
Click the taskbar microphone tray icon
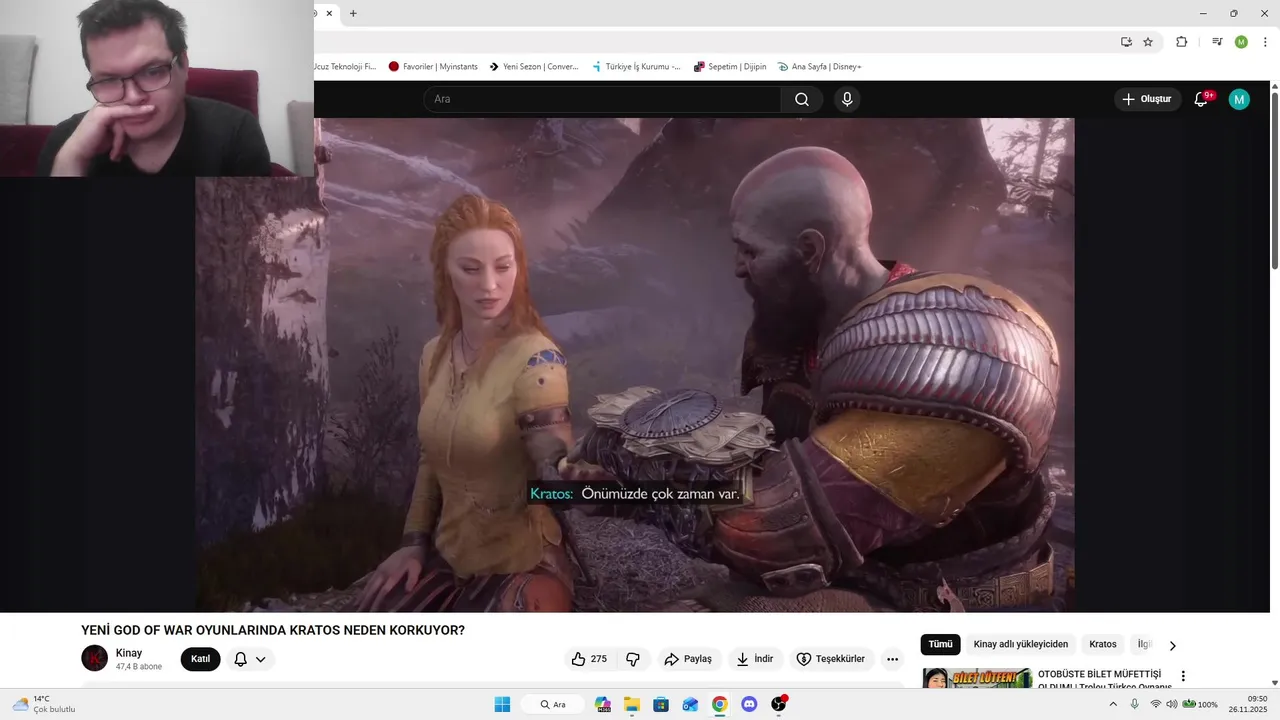click(1134, 704)
